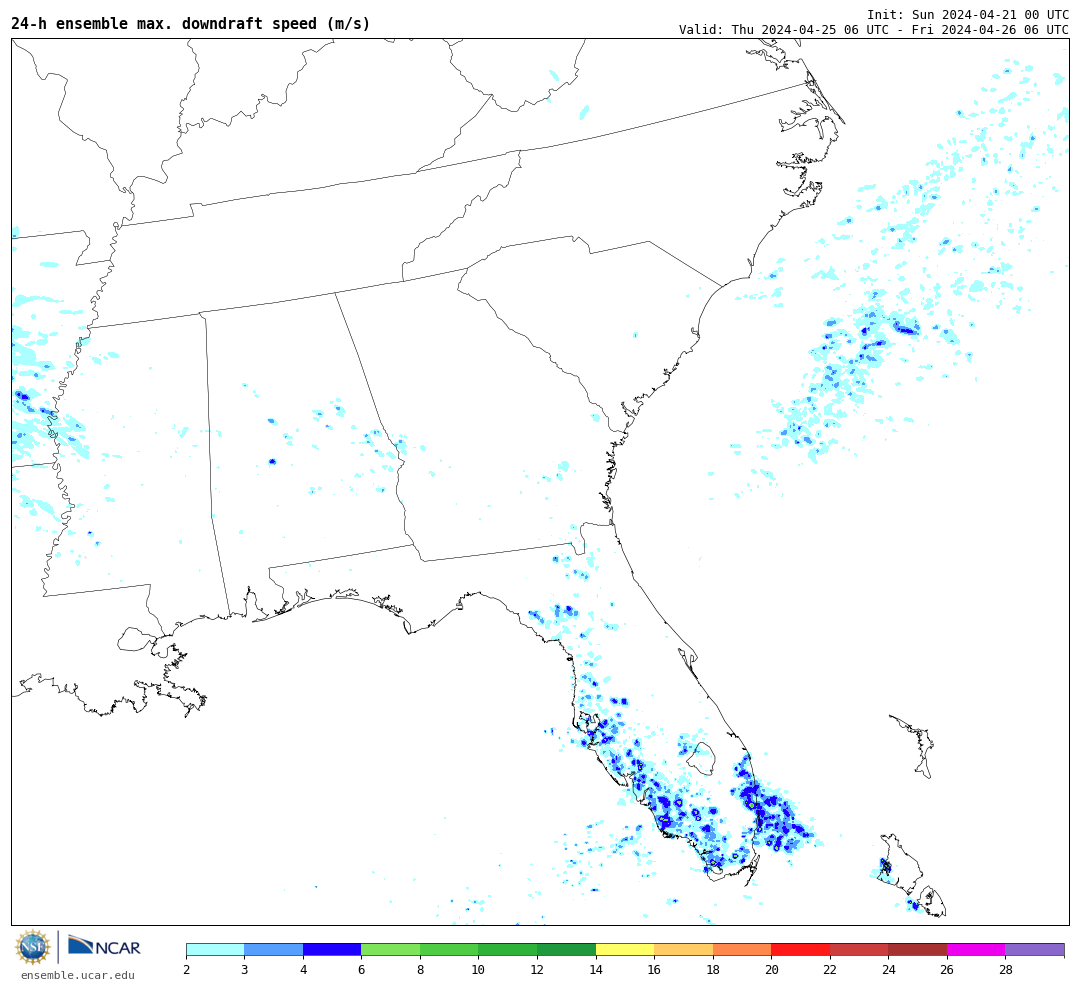The image size is (1080, 988).
Task: Click the 18–20 m/s orange swatch
Action: pyautogui.click(x=742, y=949)
